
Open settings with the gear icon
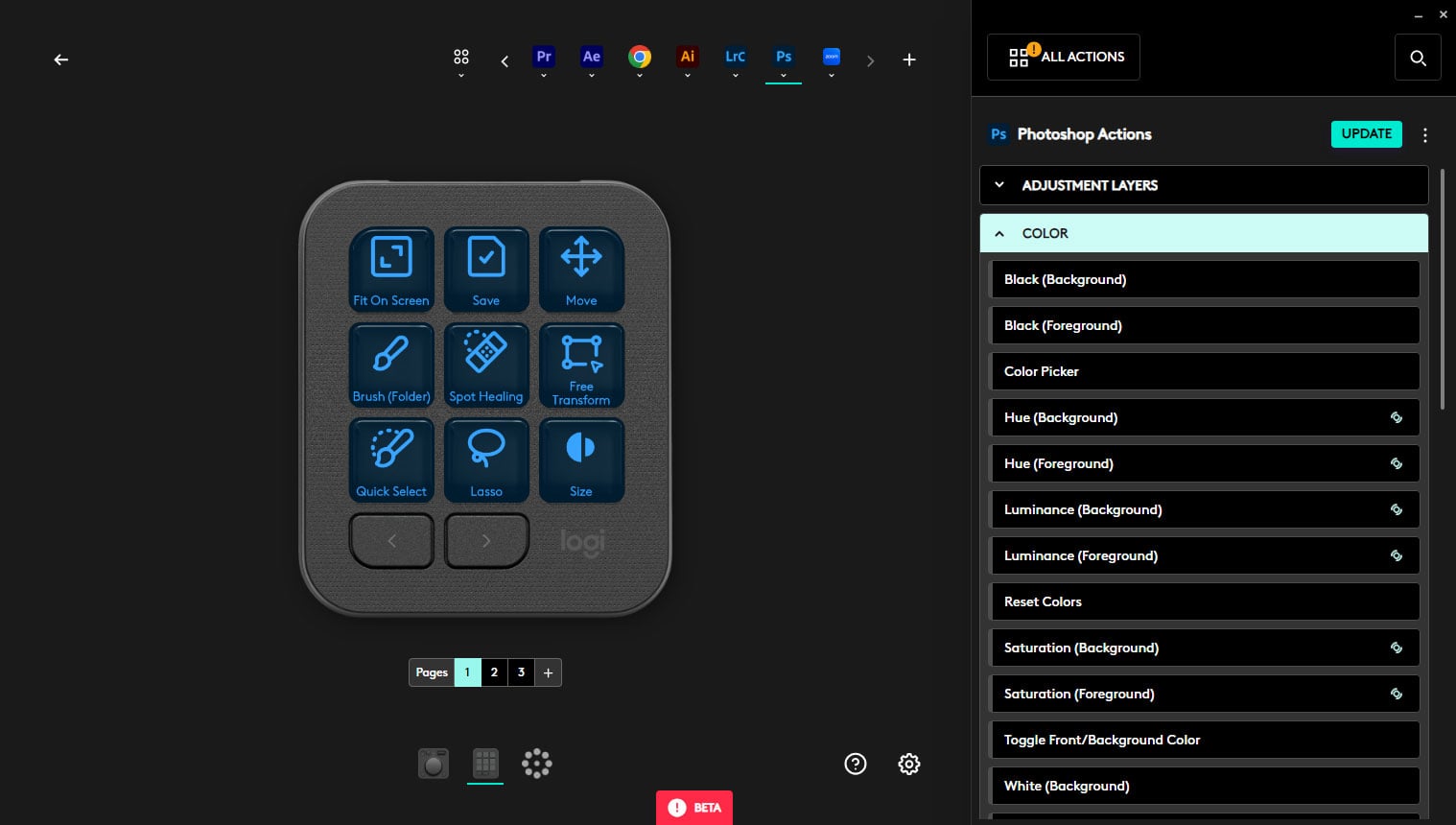[908, 764]
